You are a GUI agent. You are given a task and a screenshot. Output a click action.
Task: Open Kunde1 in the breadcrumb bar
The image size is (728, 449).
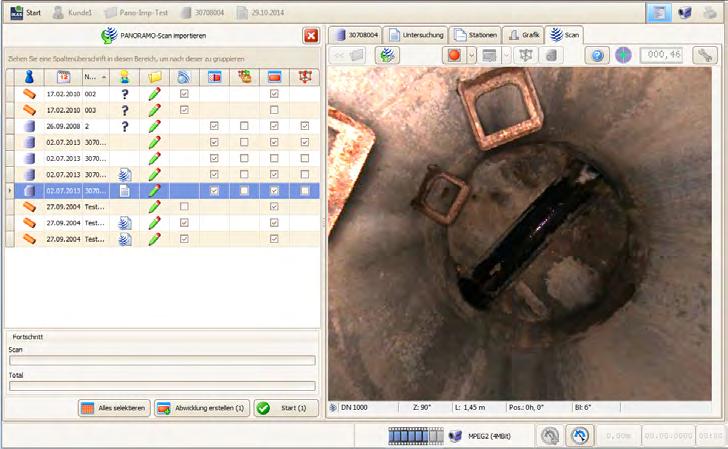point(72,13)
